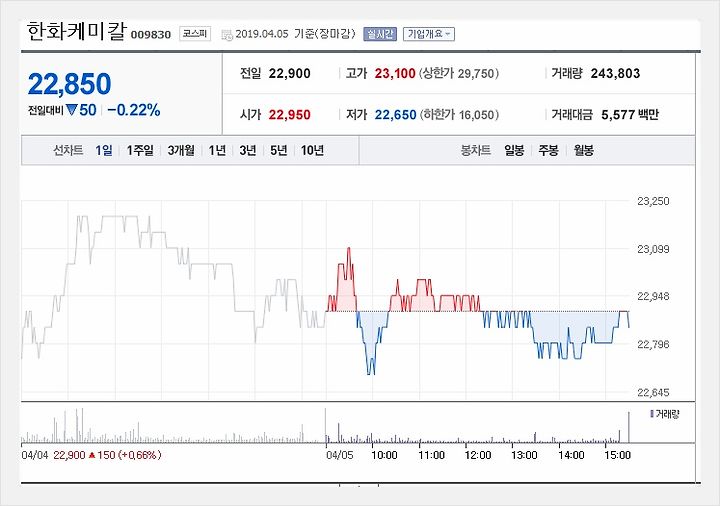The image size is (720, 506).
Task: Click the 22,645 y-axis label
Action: [653, 392]
